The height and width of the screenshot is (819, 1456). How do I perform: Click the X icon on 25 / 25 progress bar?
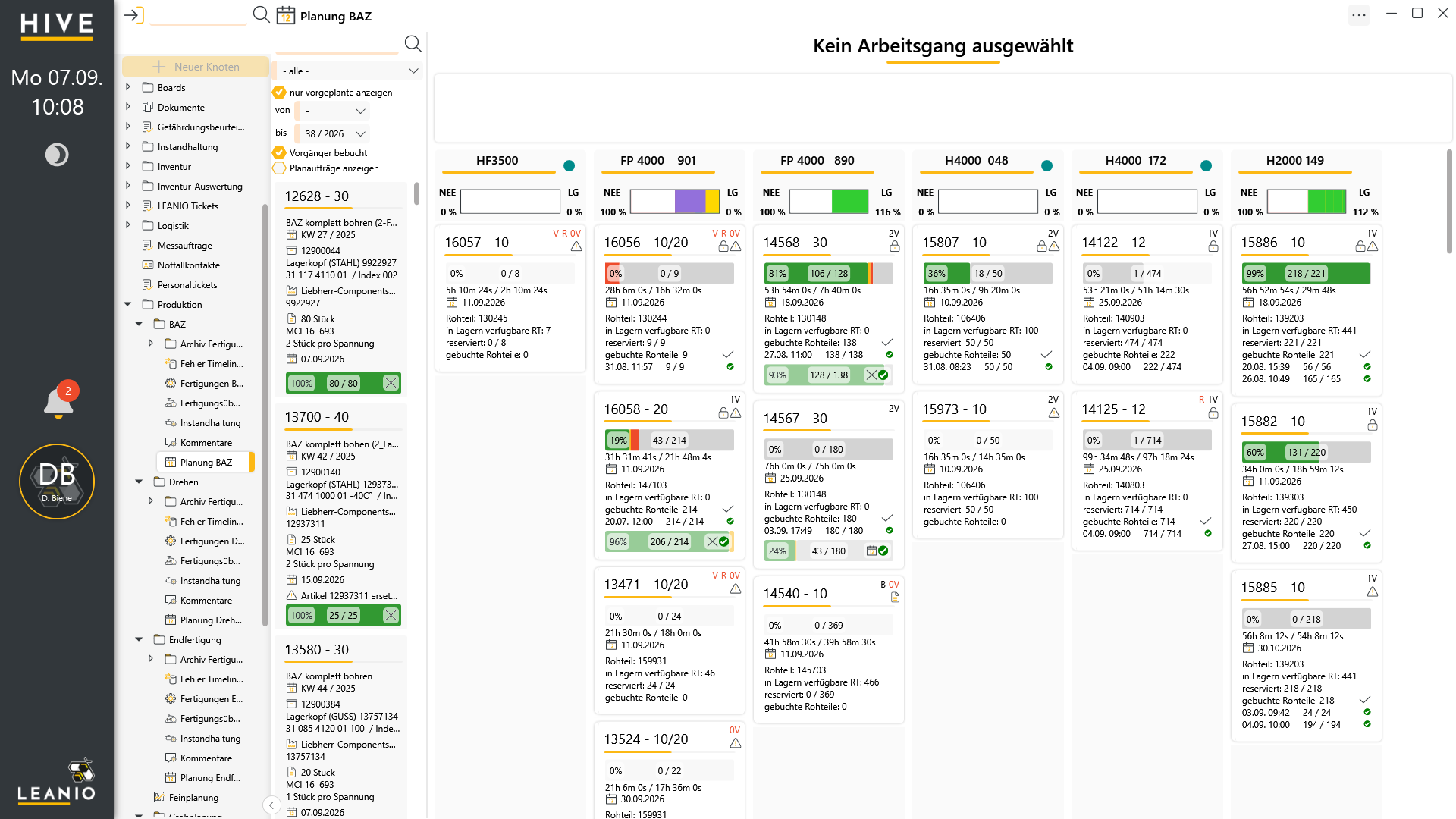coord(391,615)
